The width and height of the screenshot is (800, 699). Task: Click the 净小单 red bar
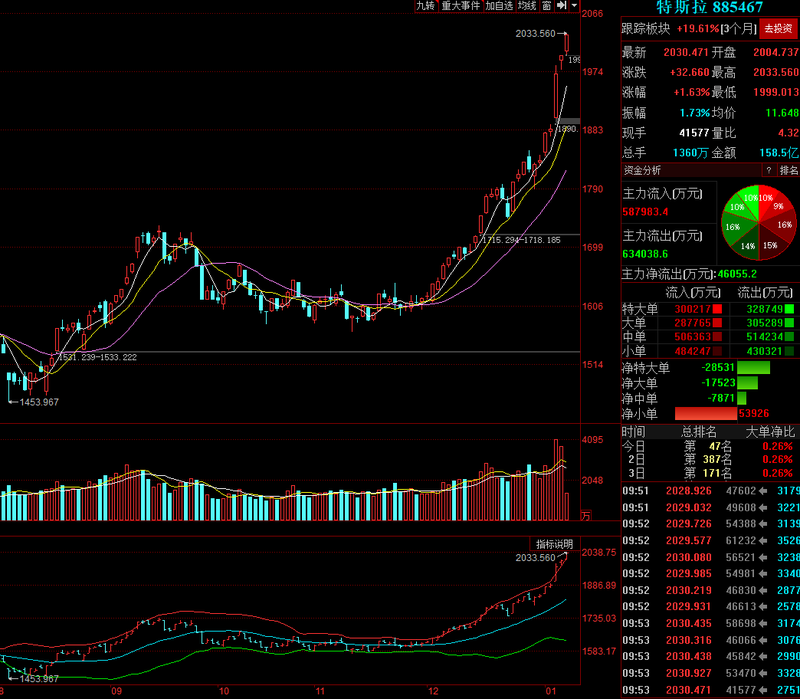(706, 413)
